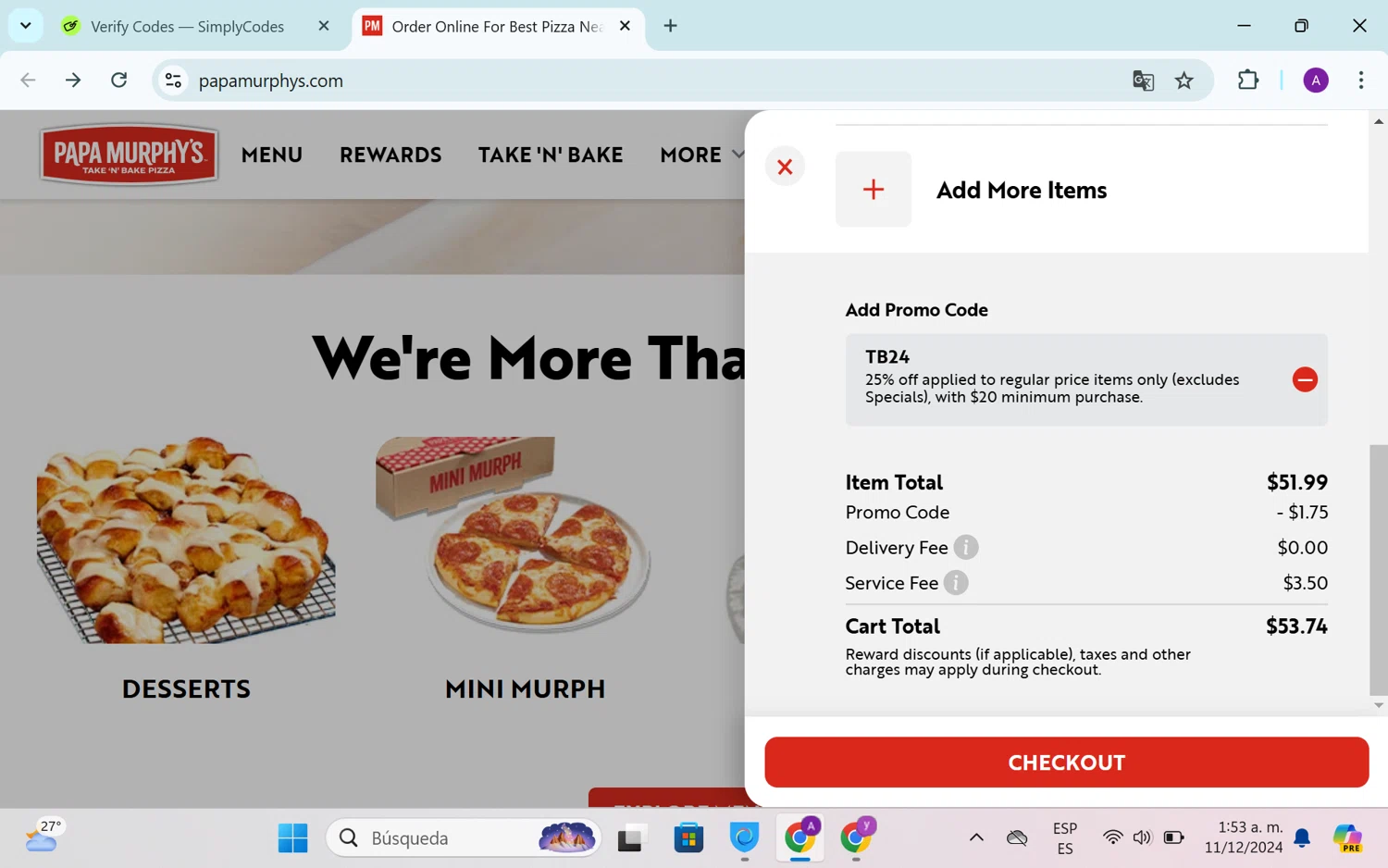Switch to Chrome profile A in taskbar
This screenshot has width=1388, height=868.
801,837
